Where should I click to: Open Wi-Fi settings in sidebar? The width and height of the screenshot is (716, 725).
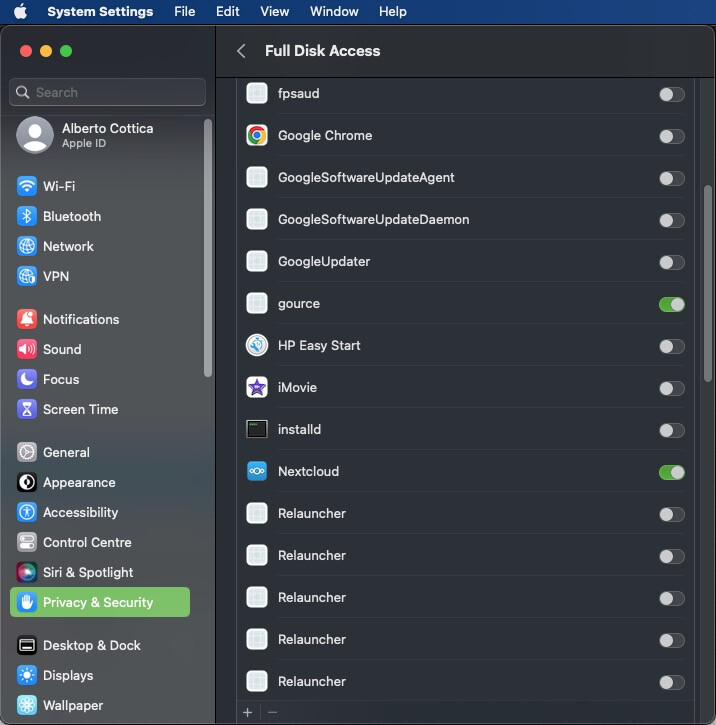pyautogui.click(x=58, y=187)
